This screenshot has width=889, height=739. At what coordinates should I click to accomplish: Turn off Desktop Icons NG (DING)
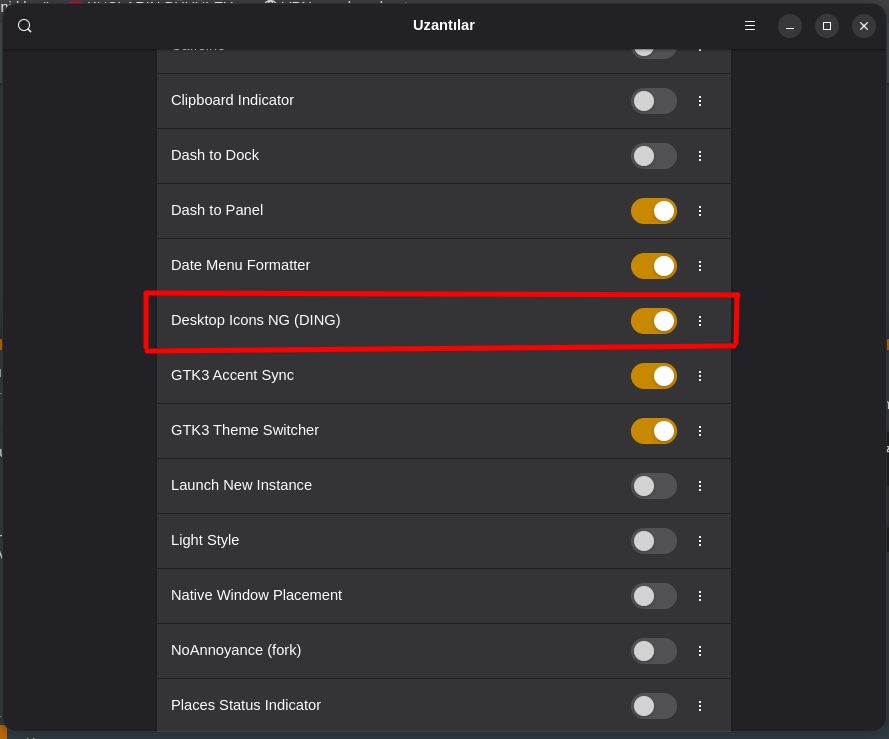point(654,321)
